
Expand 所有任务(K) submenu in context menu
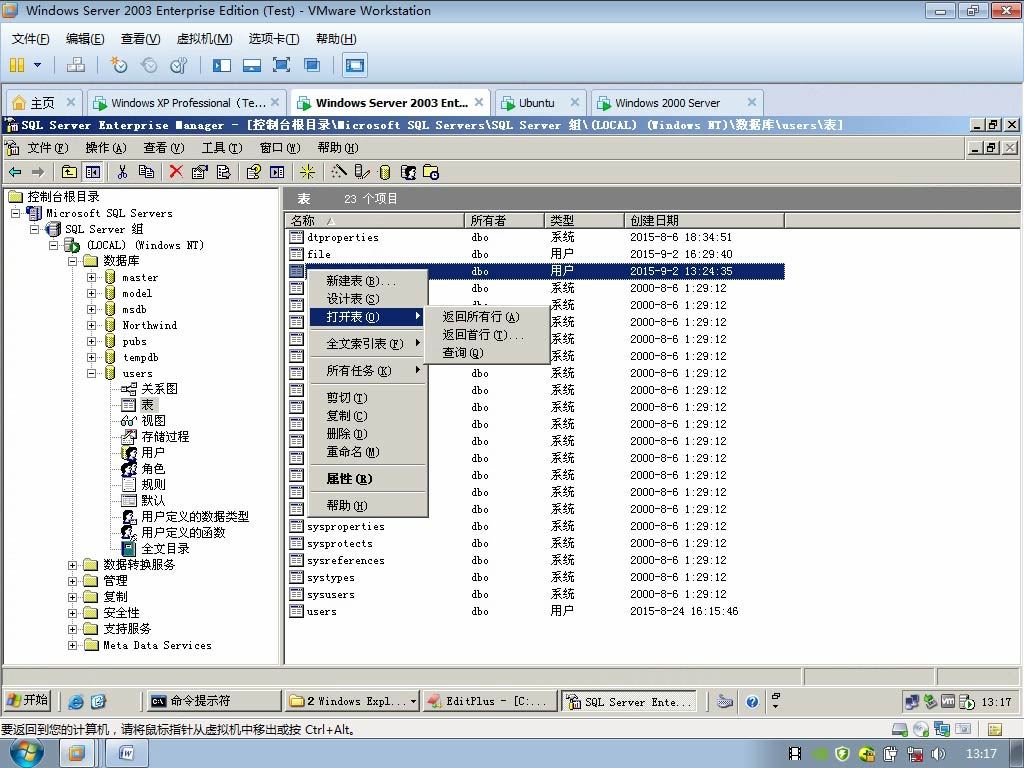[x=368, y=370]
